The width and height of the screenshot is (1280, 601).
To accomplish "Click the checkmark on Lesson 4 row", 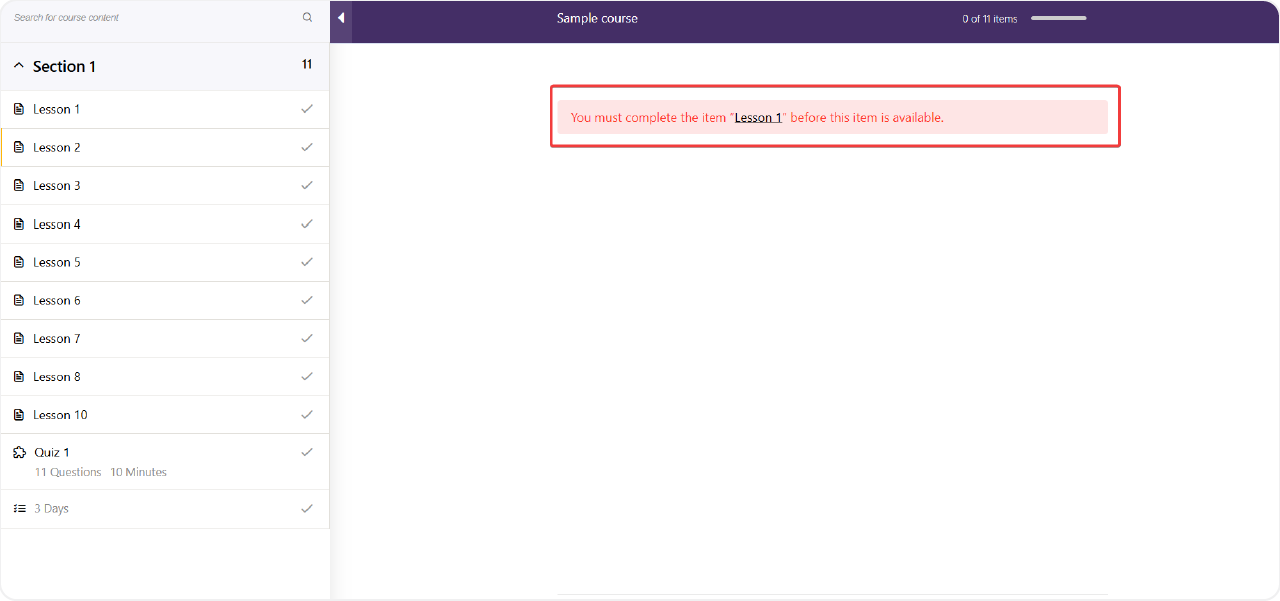I will [x=307, y=223].
